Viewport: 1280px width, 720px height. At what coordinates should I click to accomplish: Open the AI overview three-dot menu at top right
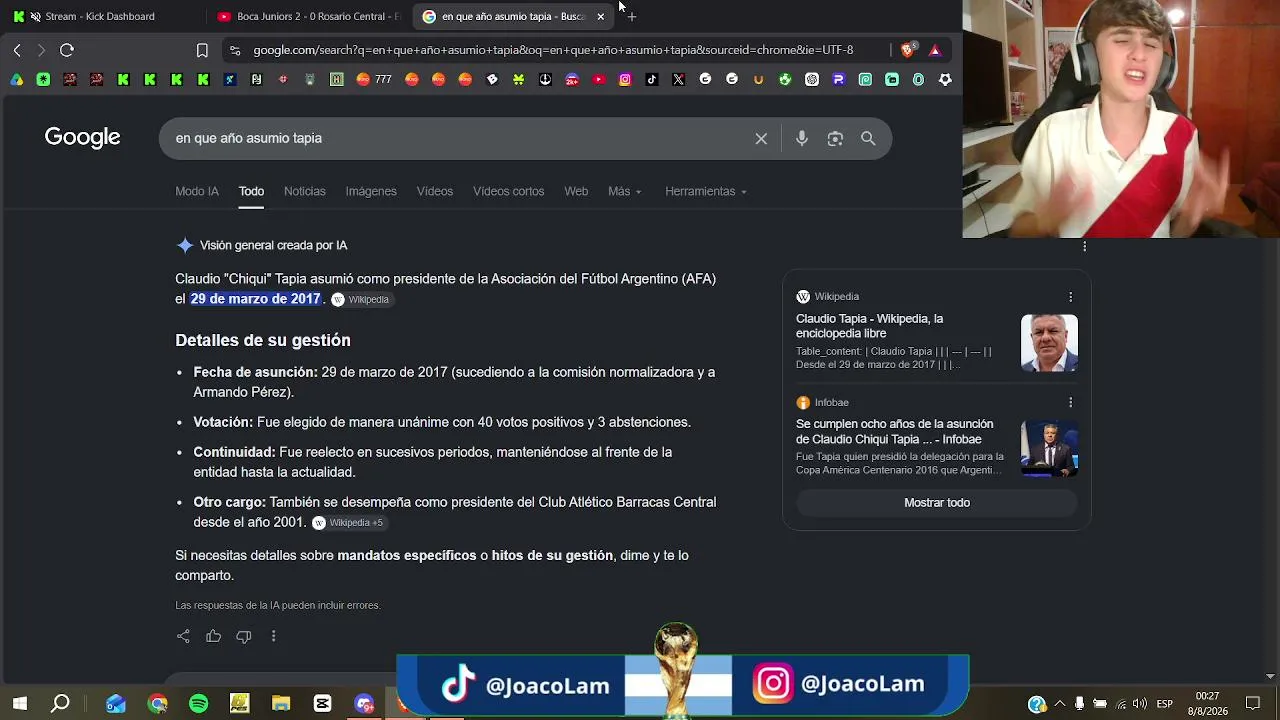(1085, 246)
